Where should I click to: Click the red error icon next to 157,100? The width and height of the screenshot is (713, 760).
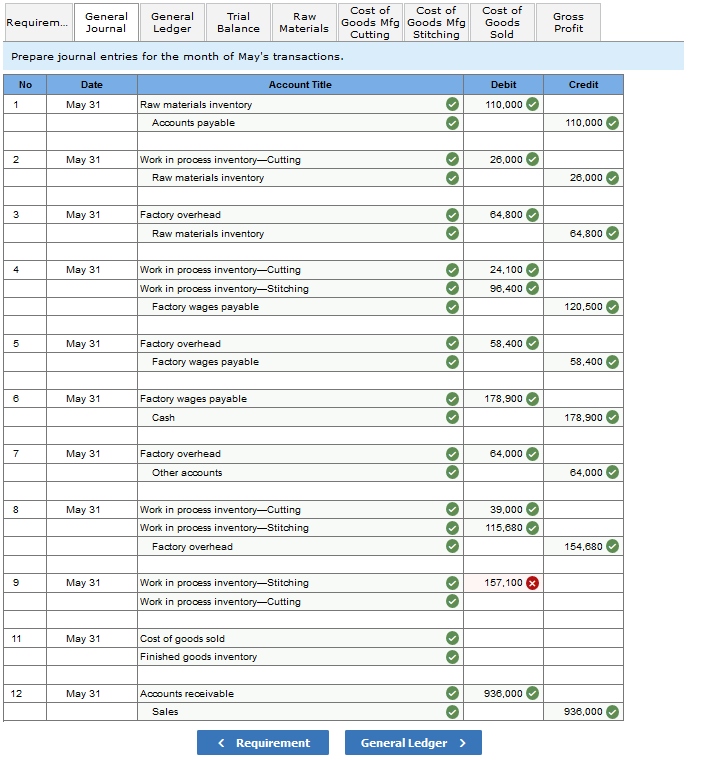(x=532, y=583)
